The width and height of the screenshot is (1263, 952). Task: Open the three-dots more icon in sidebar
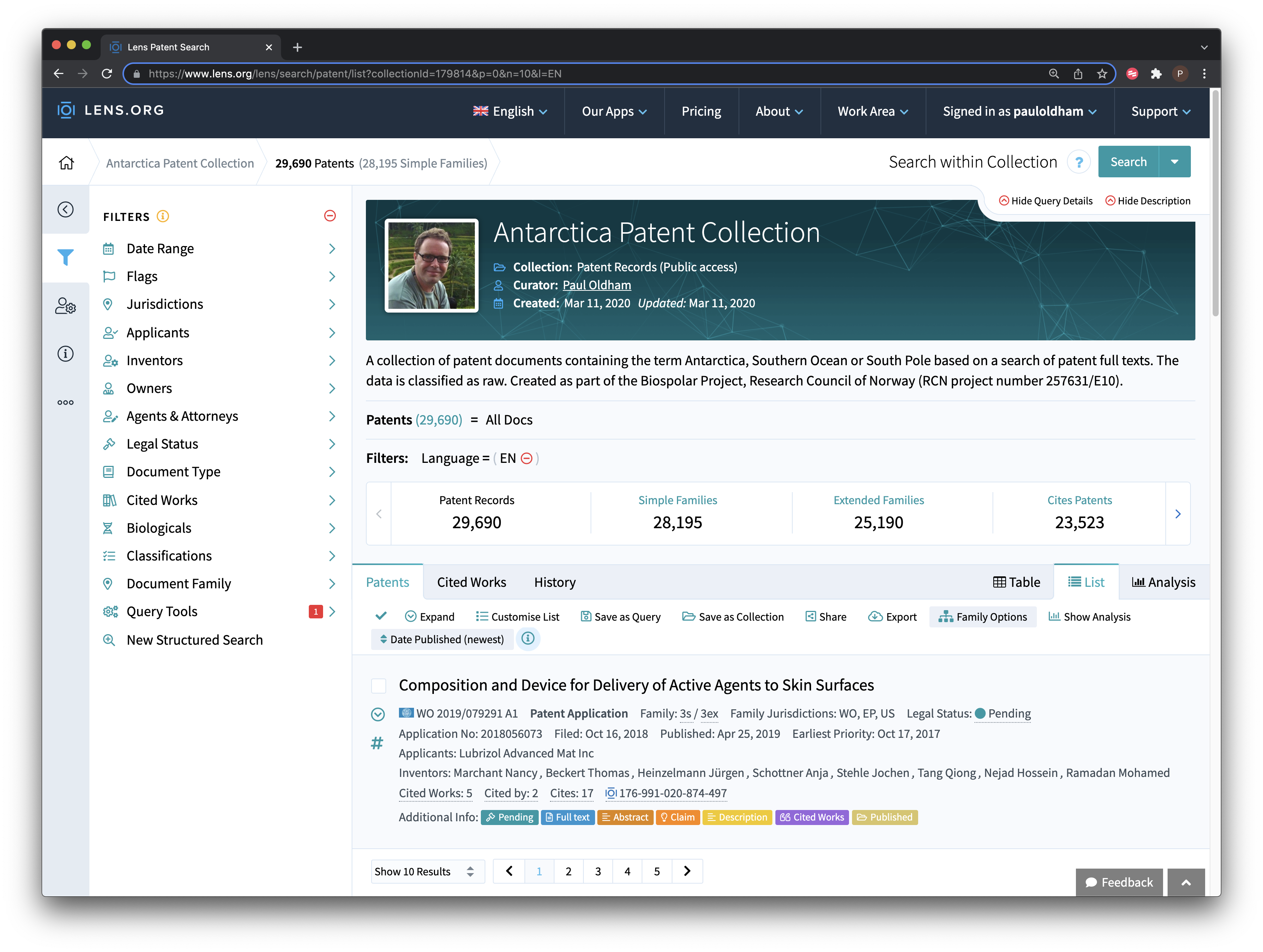click(x=66, y=403)
